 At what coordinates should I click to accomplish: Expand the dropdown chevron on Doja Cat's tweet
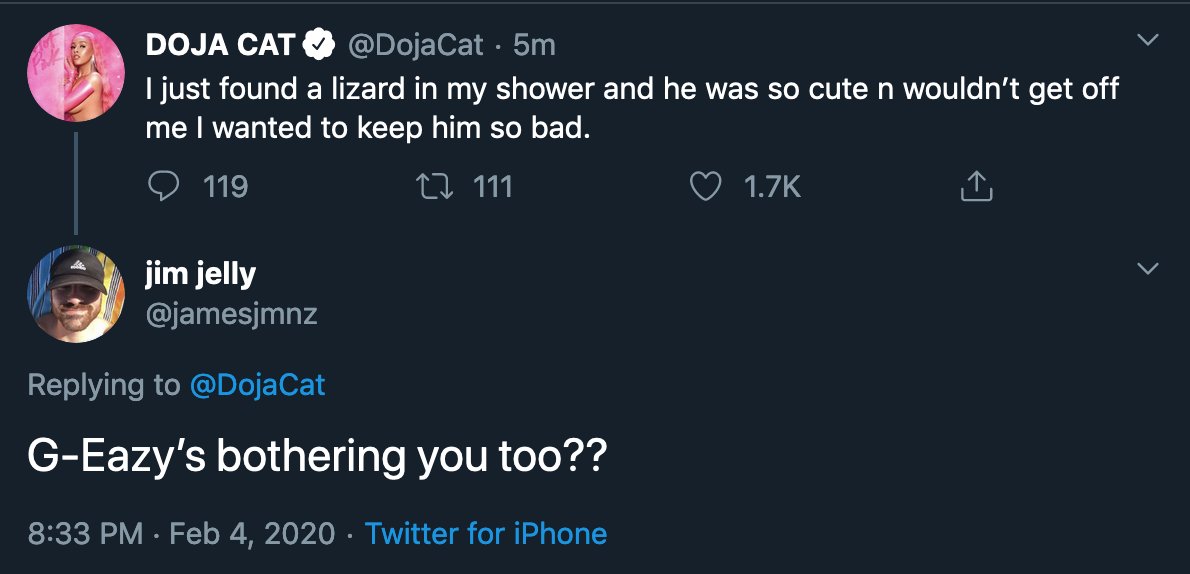tap(1149, 41)
